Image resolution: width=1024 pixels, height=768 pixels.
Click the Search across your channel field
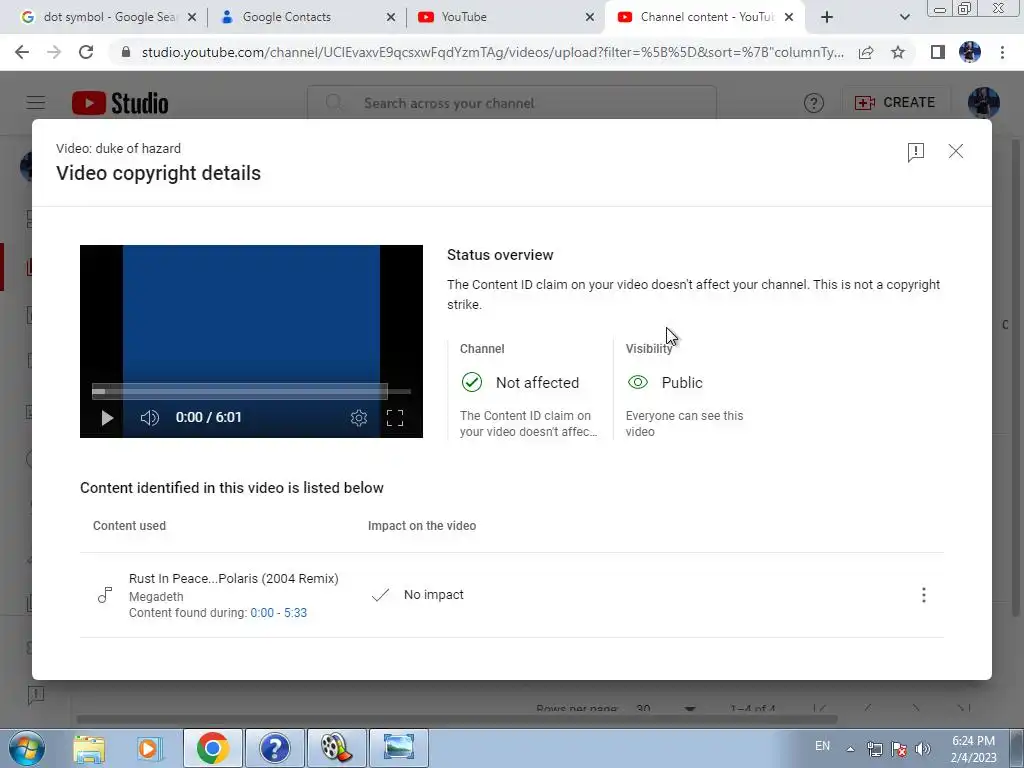coord(512,103)
